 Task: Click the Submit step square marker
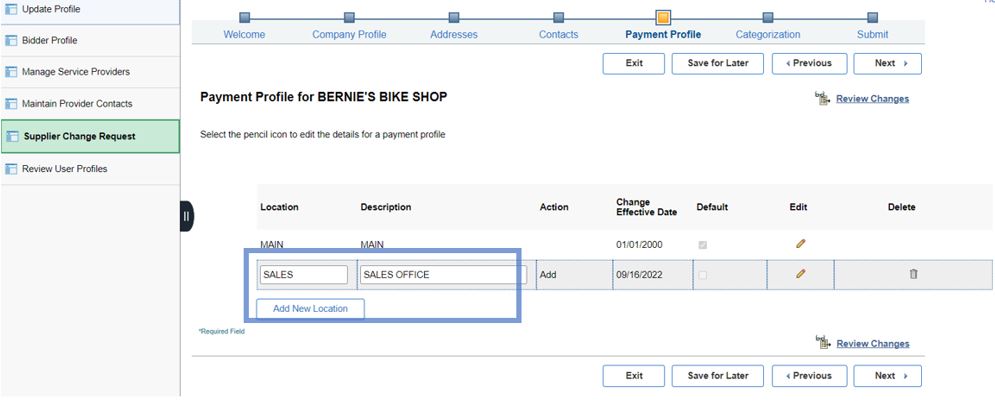click(x=873, y=17)
